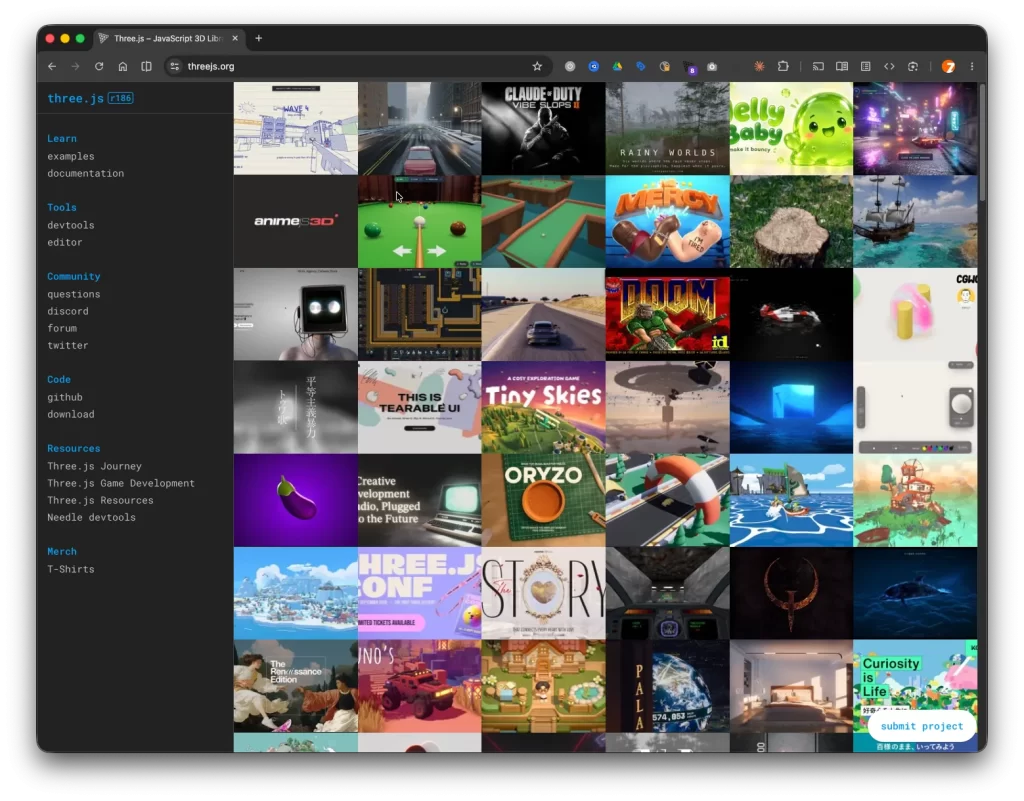The width and height of the screenshot is (1024, 801).
Task: Open the documentation link
Action: 86,173
